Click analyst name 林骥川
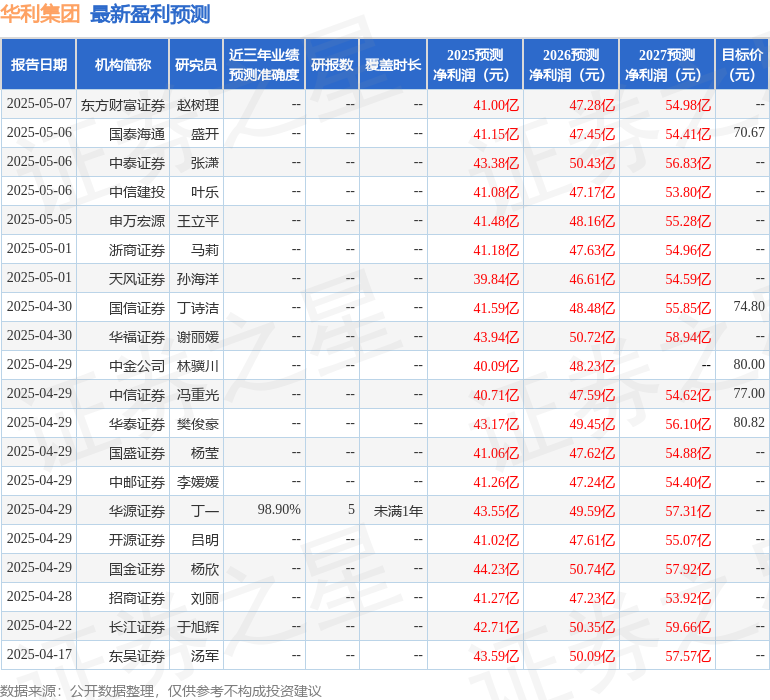The width and height of the screenshot is (770, 700). (x=198, y=366)
